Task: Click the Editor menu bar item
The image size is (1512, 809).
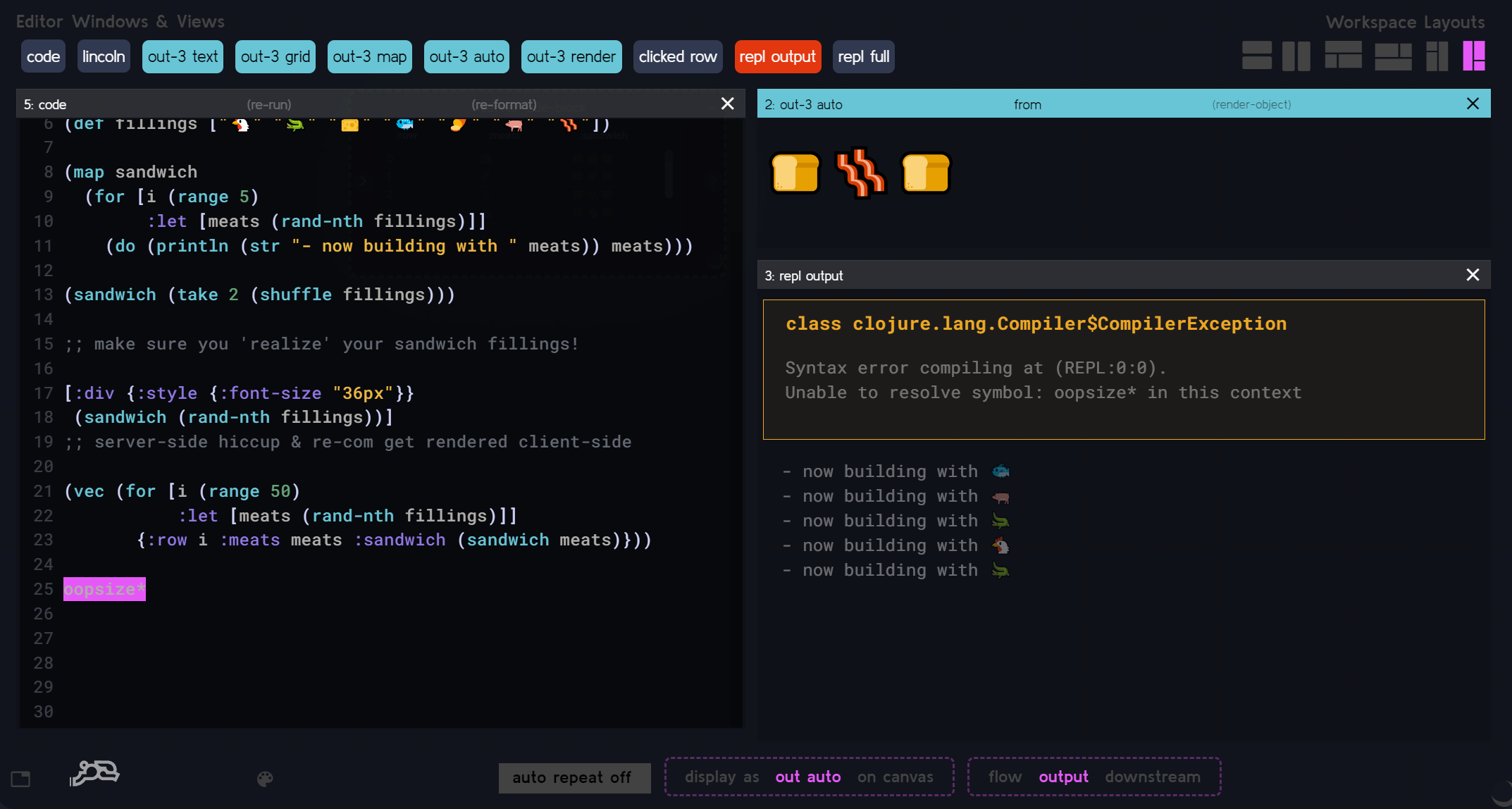Action: pyautogui.click(x=39, y=19)
